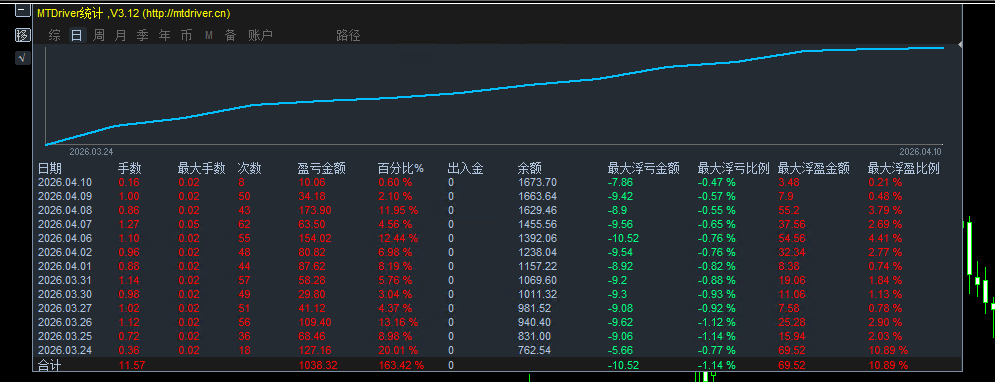
Task: Click the floating loss ratio -0.93 %
Action: click(716, 294)
